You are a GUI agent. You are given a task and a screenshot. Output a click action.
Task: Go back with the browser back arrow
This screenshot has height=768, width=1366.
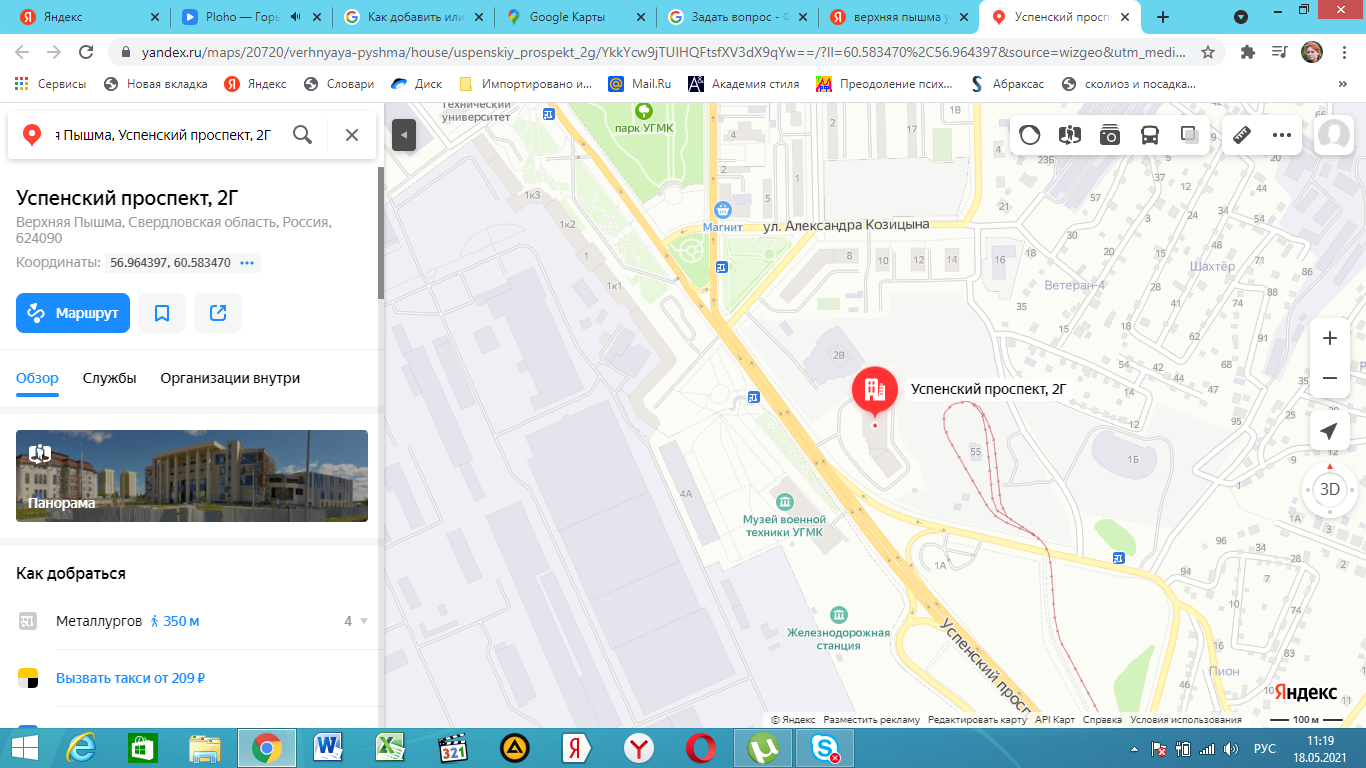coord(22,52)
